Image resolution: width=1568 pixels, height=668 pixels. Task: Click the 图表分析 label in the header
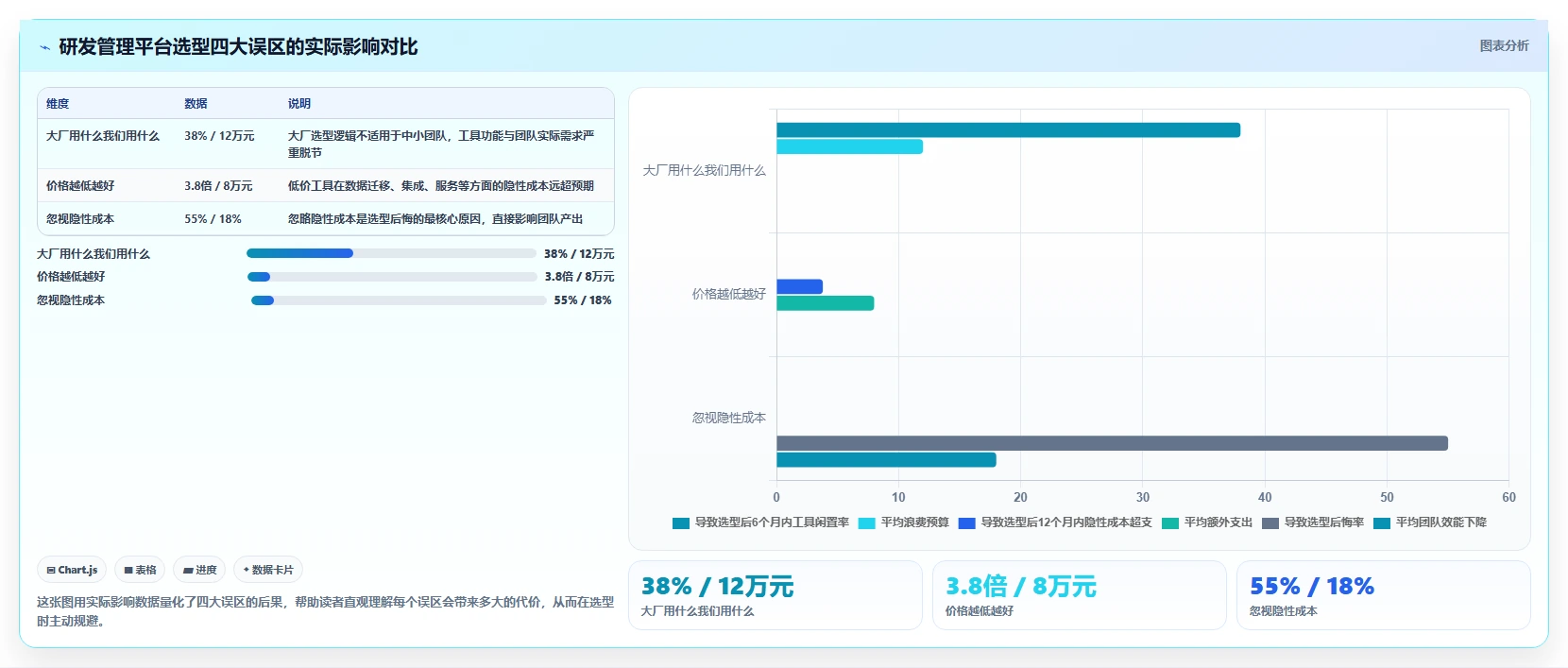[1504, 45]
